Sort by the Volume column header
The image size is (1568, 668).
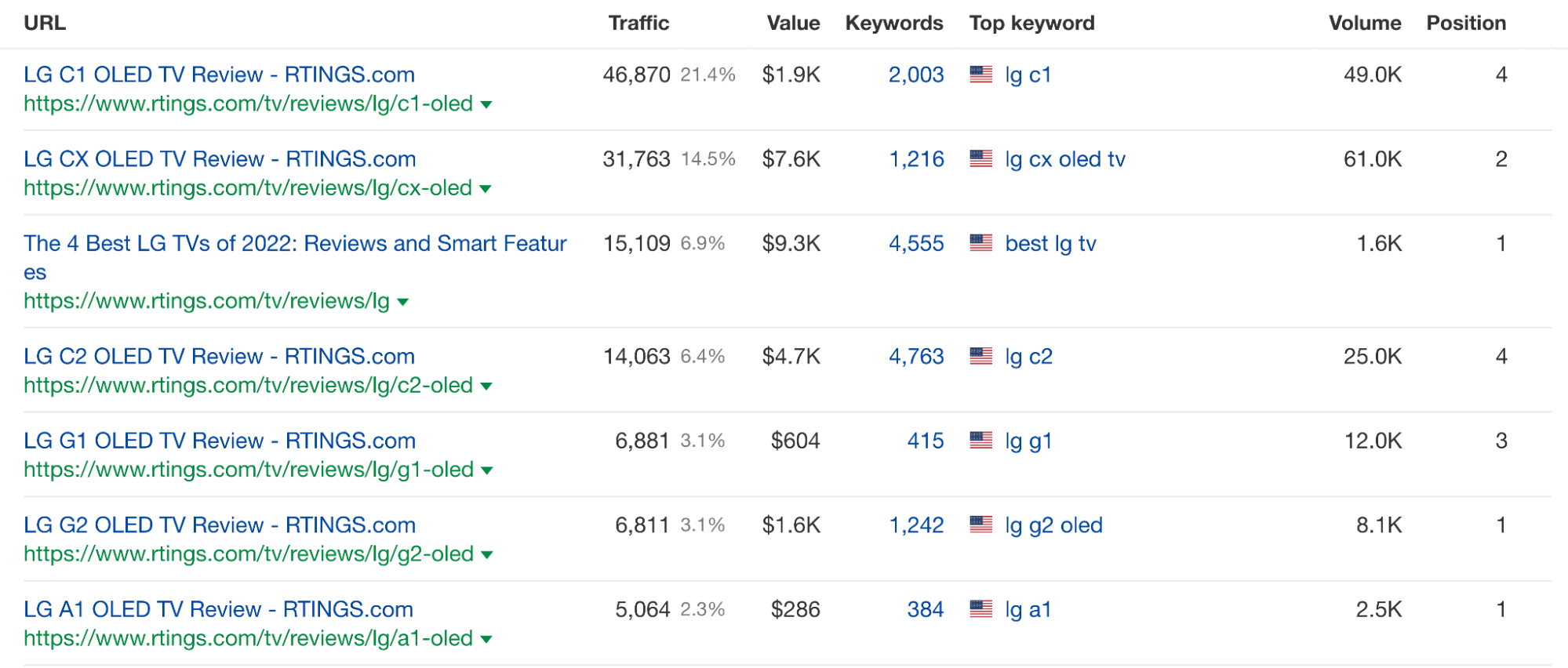click(x=1365, y=23)
